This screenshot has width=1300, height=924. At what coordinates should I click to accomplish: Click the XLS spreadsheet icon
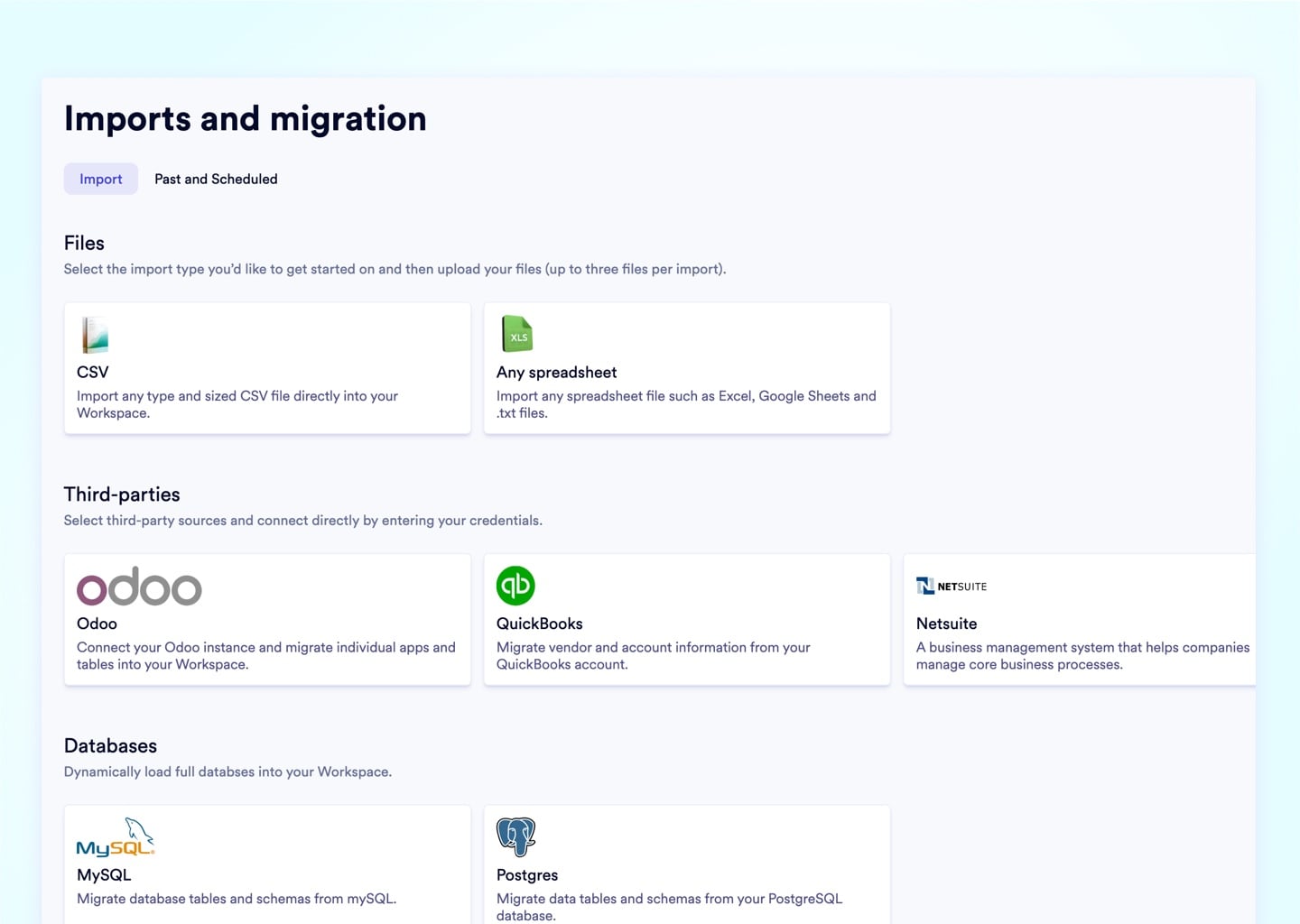point(516,333)
